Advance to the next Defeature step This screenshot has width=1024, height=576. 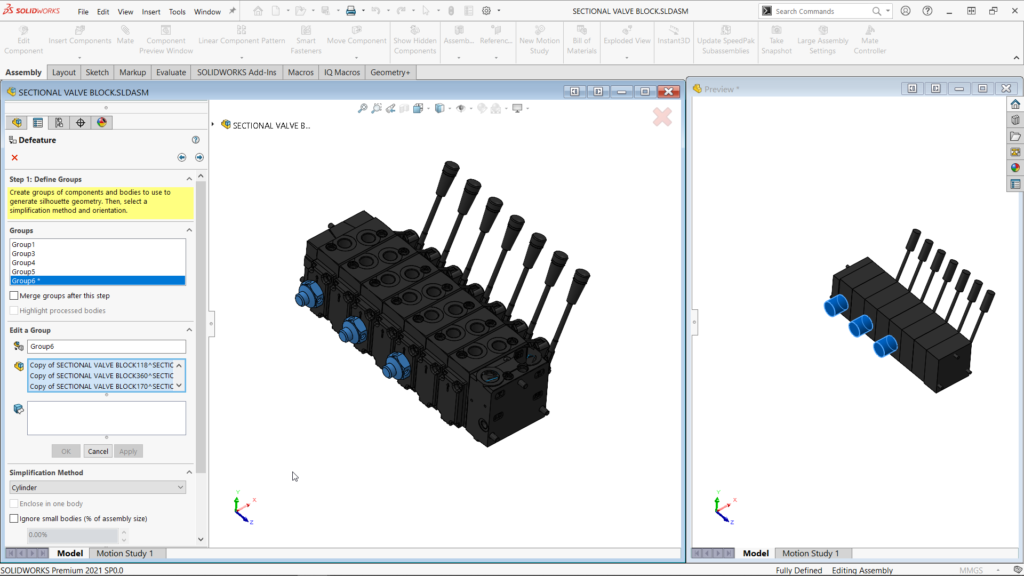tap(199, 157)
